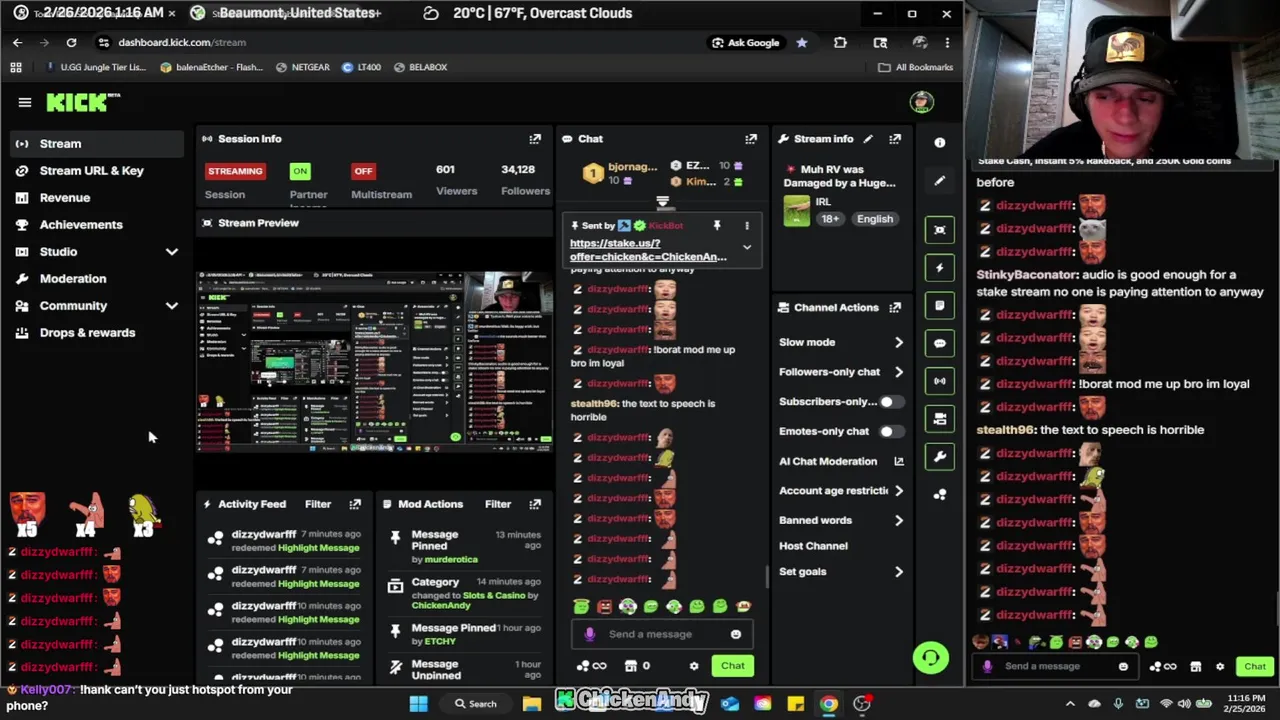Viewport: 1280px width, 720px height.
Task: Toggle the Partner ON indicator
Action: pos(300,171)
